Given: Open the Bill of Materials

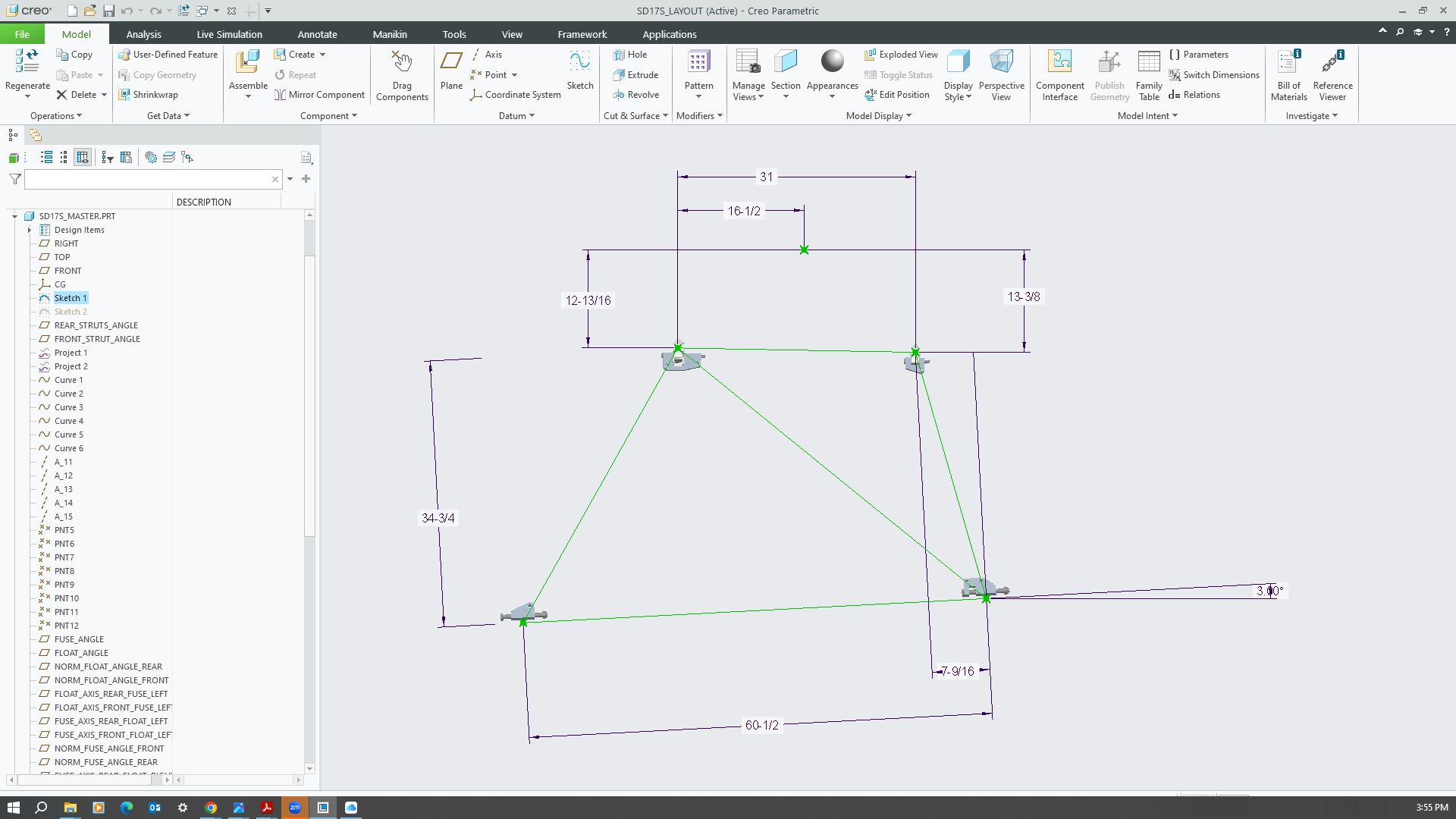Looking at the screenshot, I should (1288, 63).
